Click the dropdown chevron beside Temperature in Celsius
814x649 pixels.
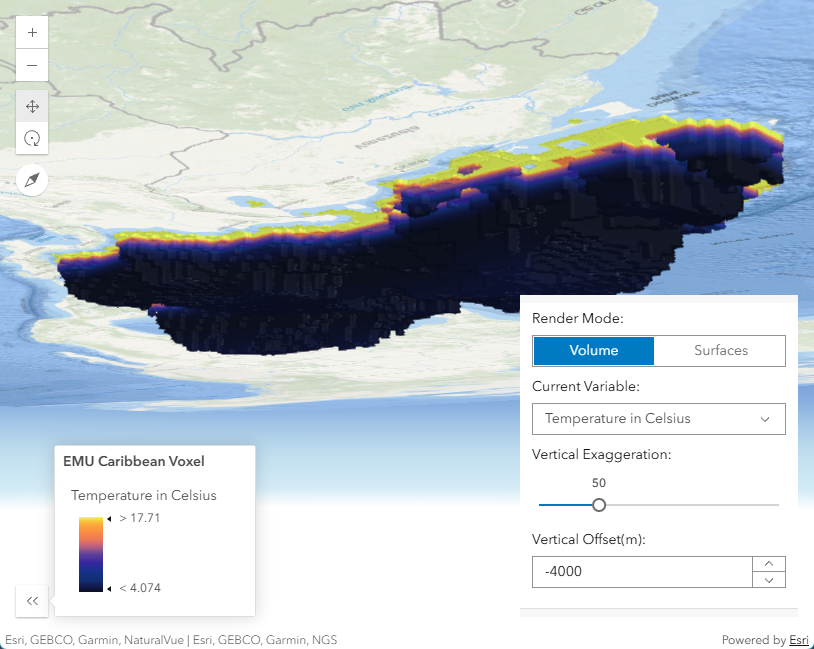click(765, 419)
